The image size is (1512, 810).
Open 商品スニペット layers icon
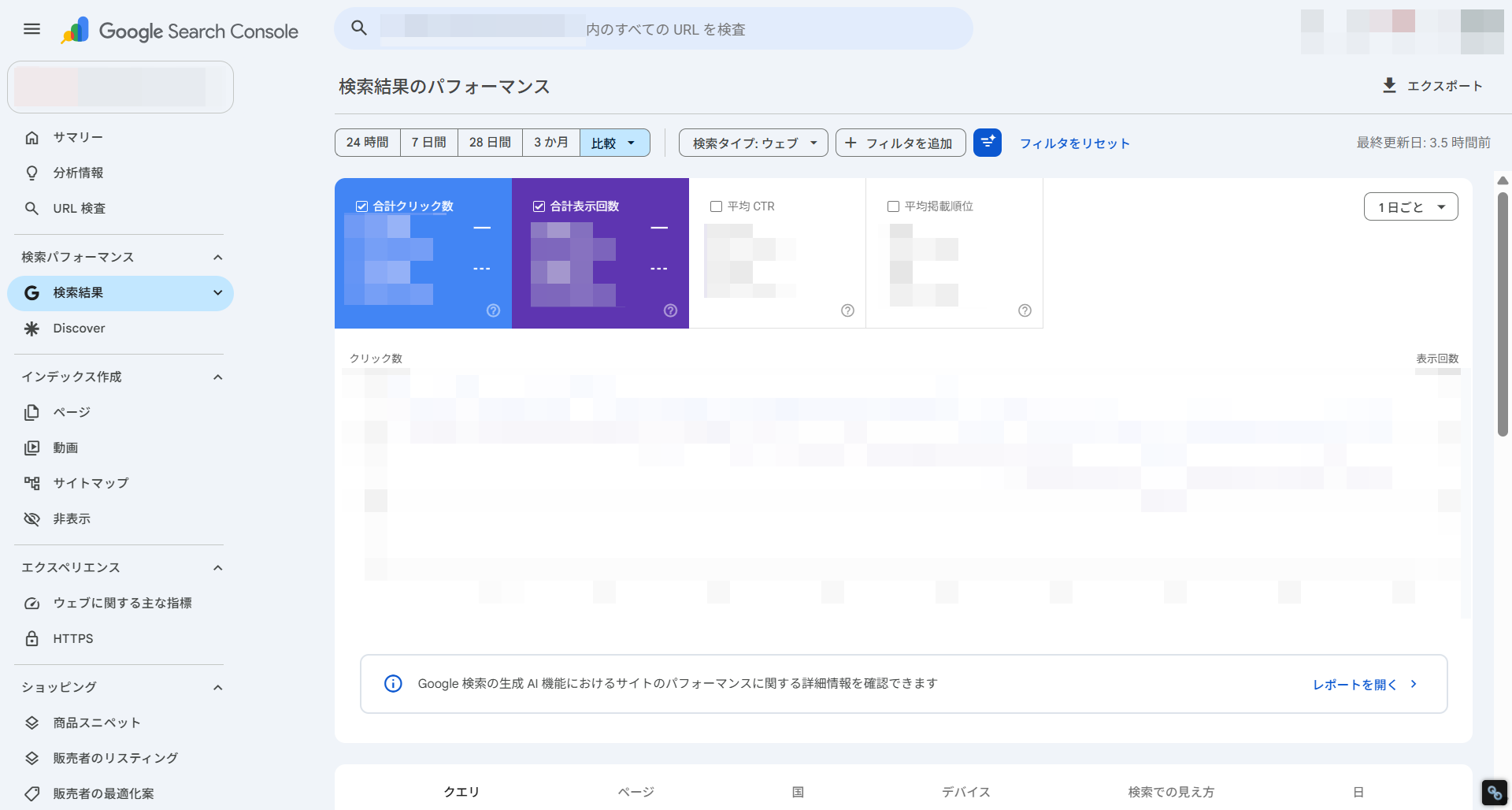[x=31, y=723]
